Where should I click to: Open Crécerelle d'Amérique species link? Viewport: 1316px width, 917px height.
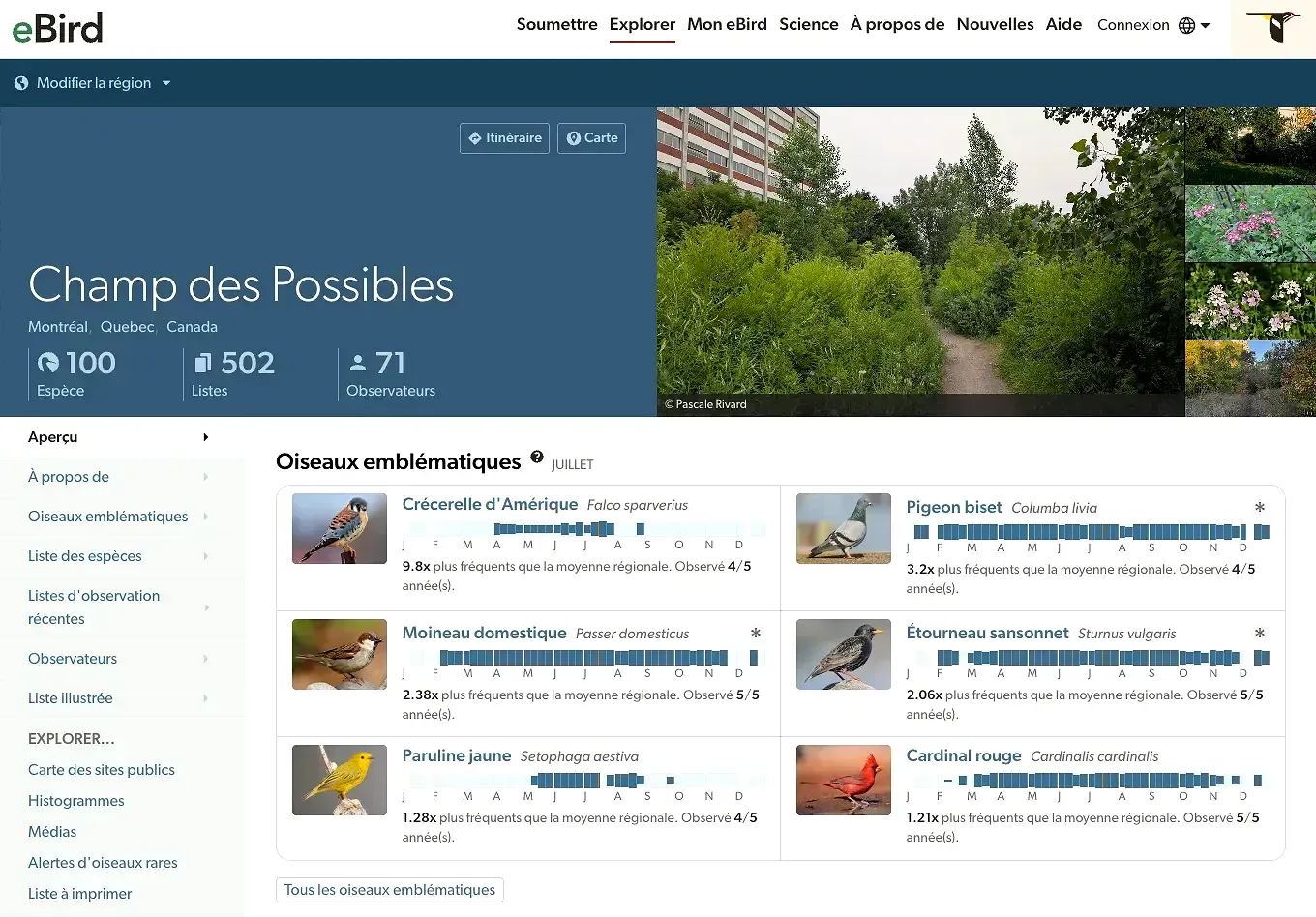click(490, 504)
